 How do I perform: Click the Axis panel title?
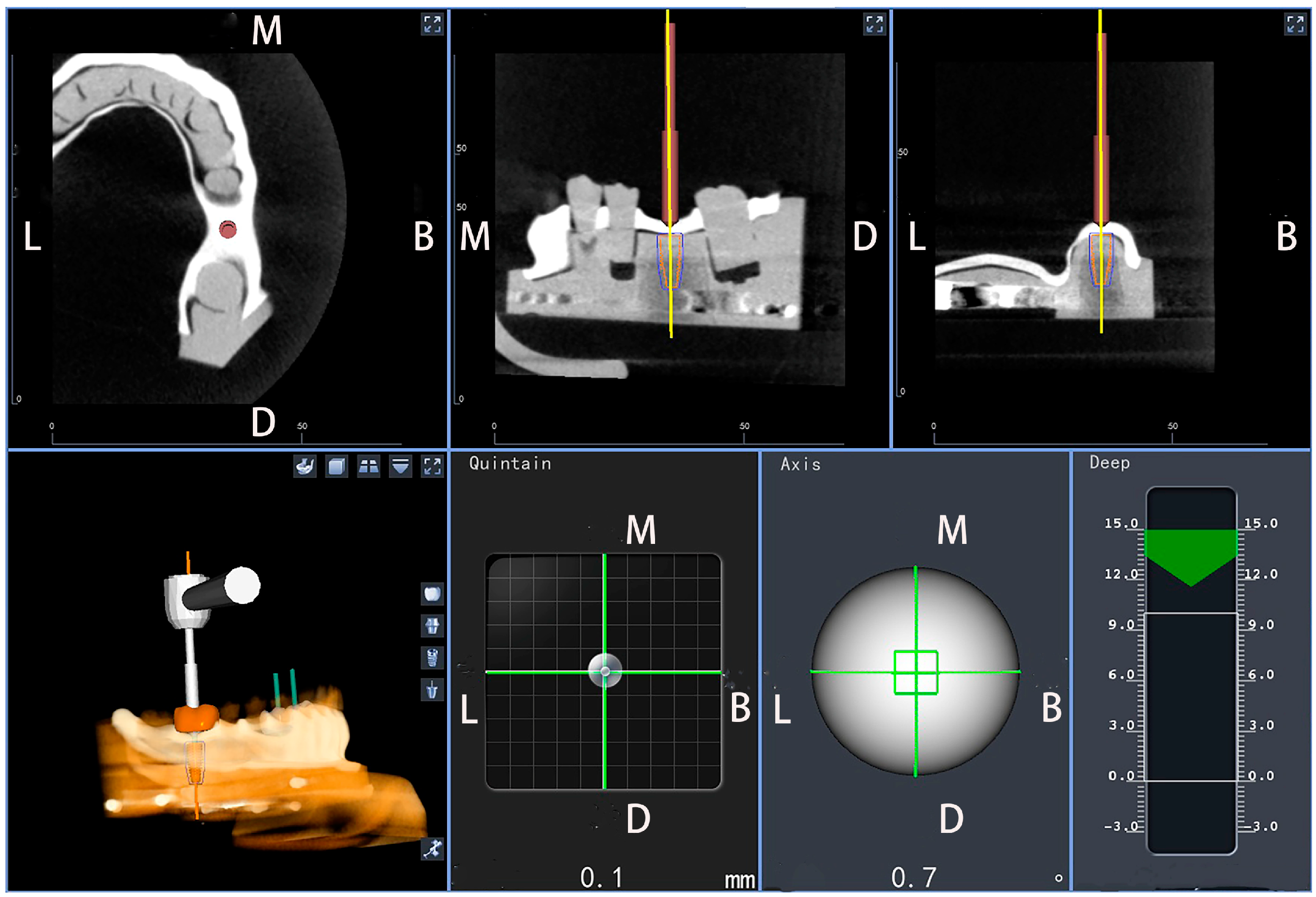800,465
